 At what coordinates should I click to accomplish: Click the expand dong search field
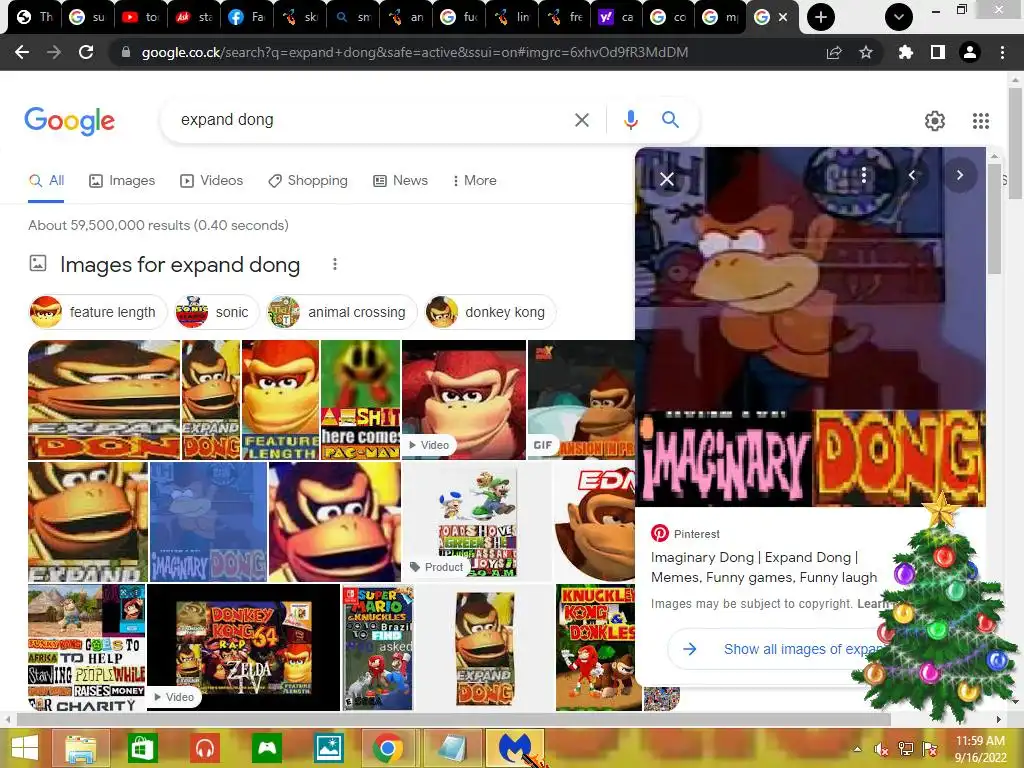click(x=372, y=120)
